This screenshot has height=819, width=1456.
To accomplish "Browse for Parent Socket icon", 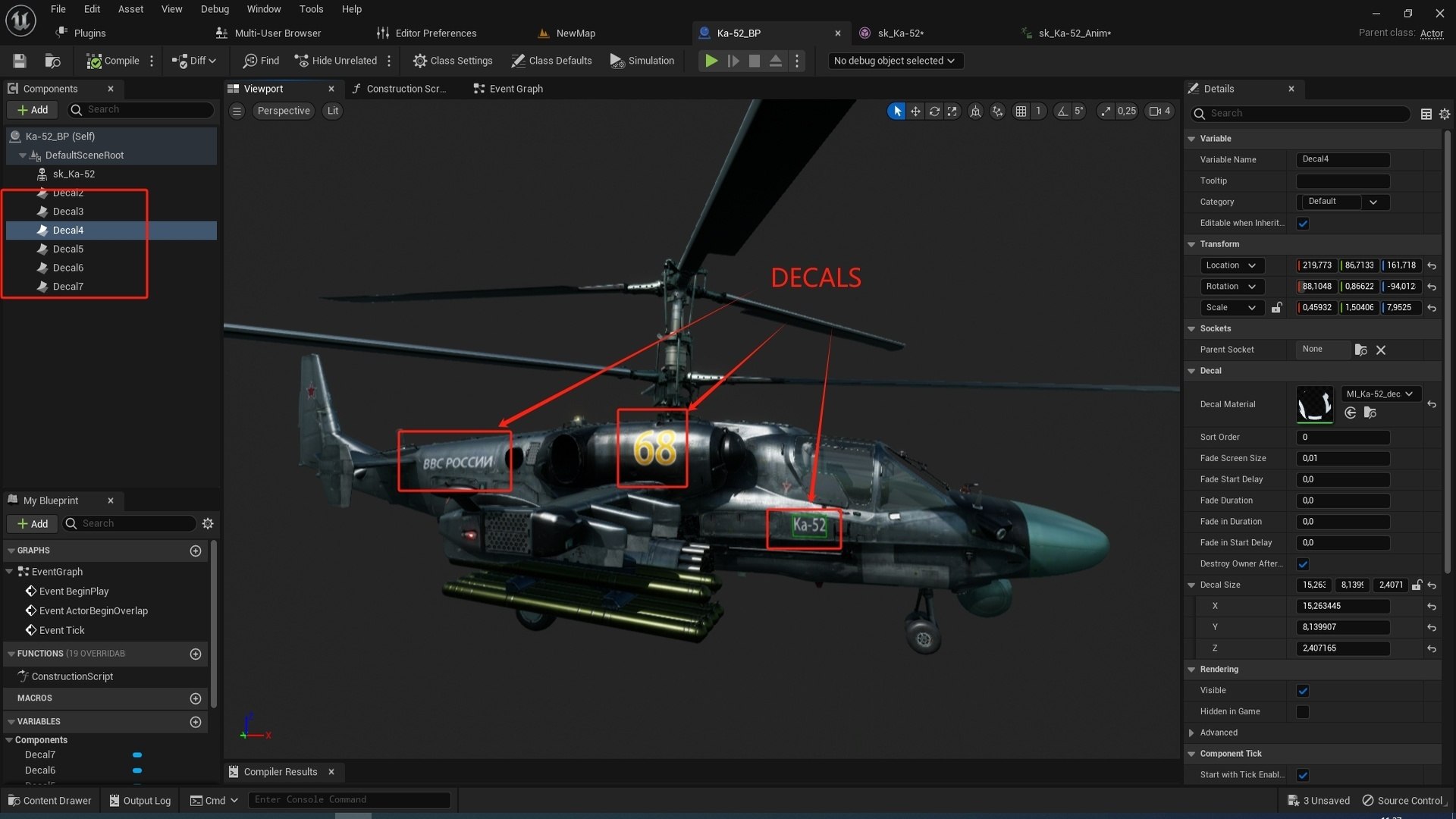I will (x=1360, y=350).
